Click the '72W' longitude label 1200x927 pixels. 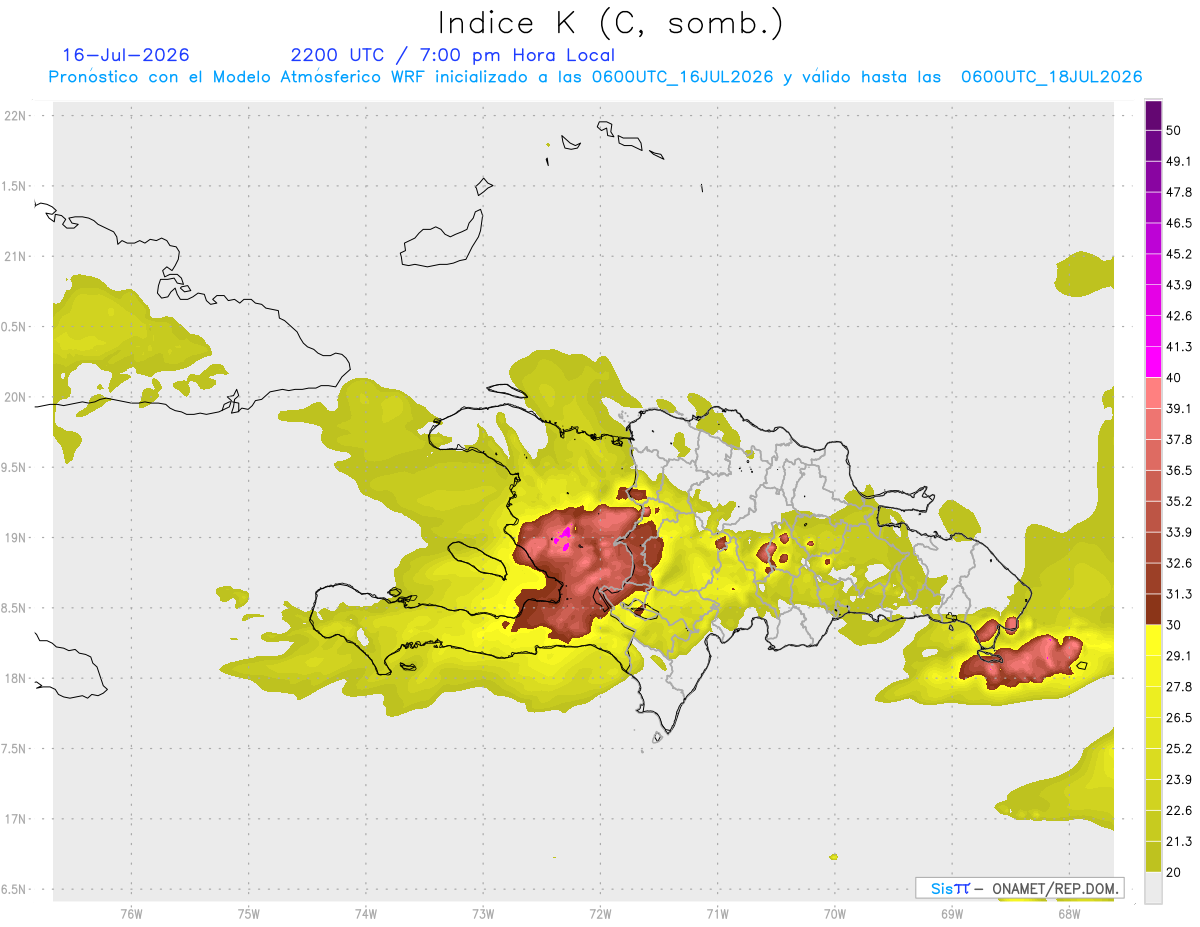(600, 914)
